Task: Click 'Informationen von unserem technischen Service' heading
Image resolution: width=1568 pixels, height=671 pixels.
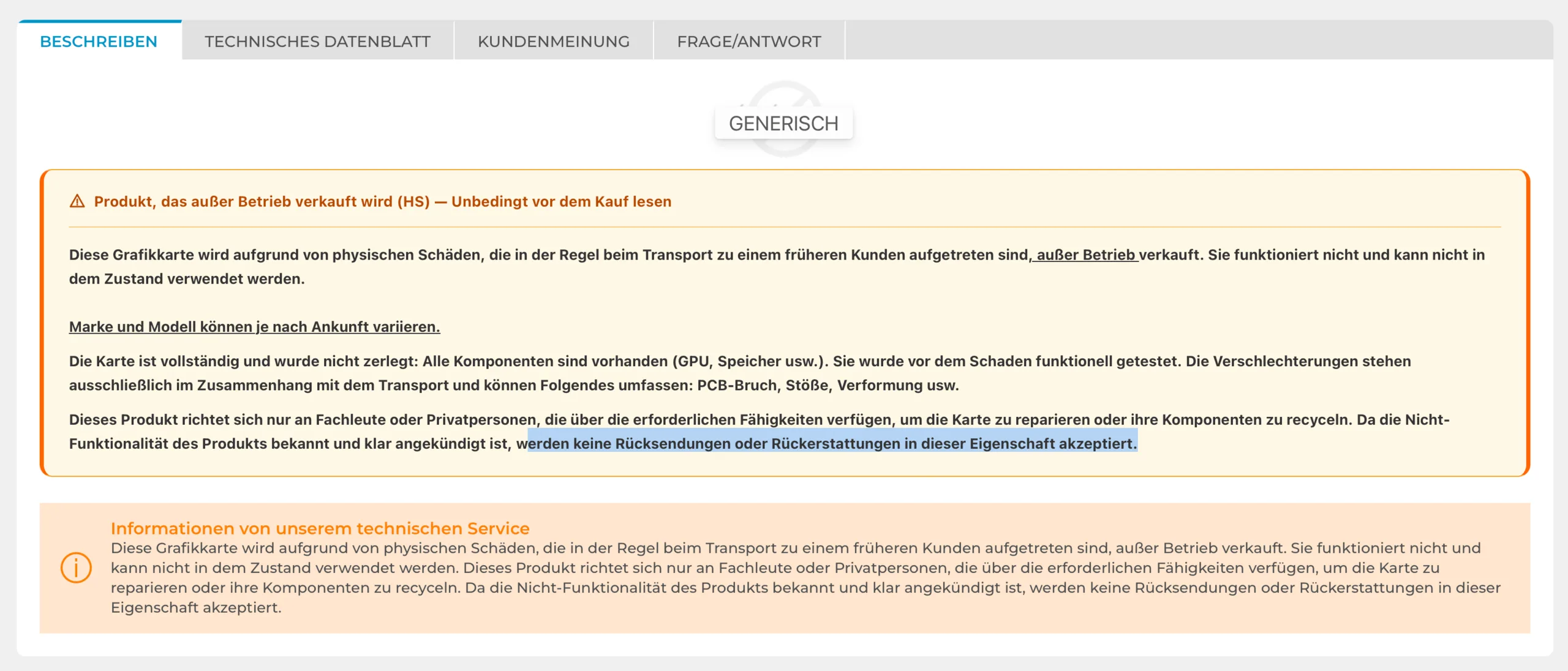Action: click(x=320, y=528)
